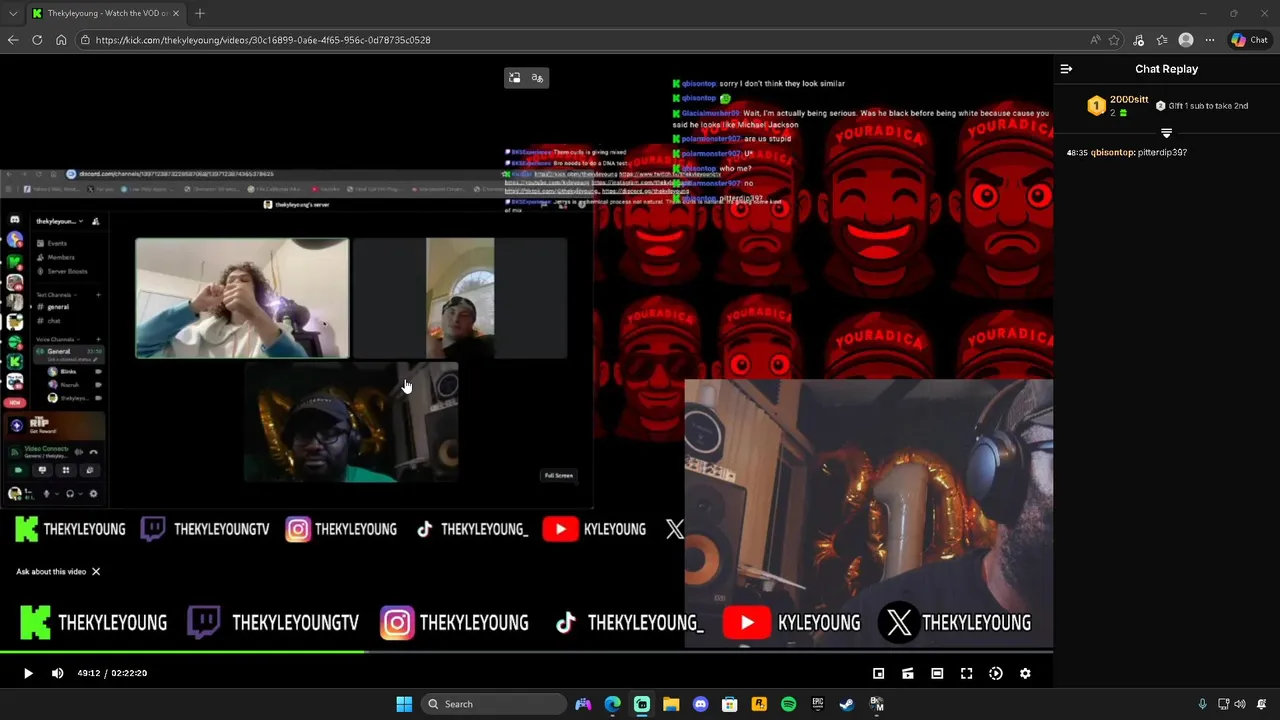Click the curly-haired person's Discord camera tile

[242, 298]
